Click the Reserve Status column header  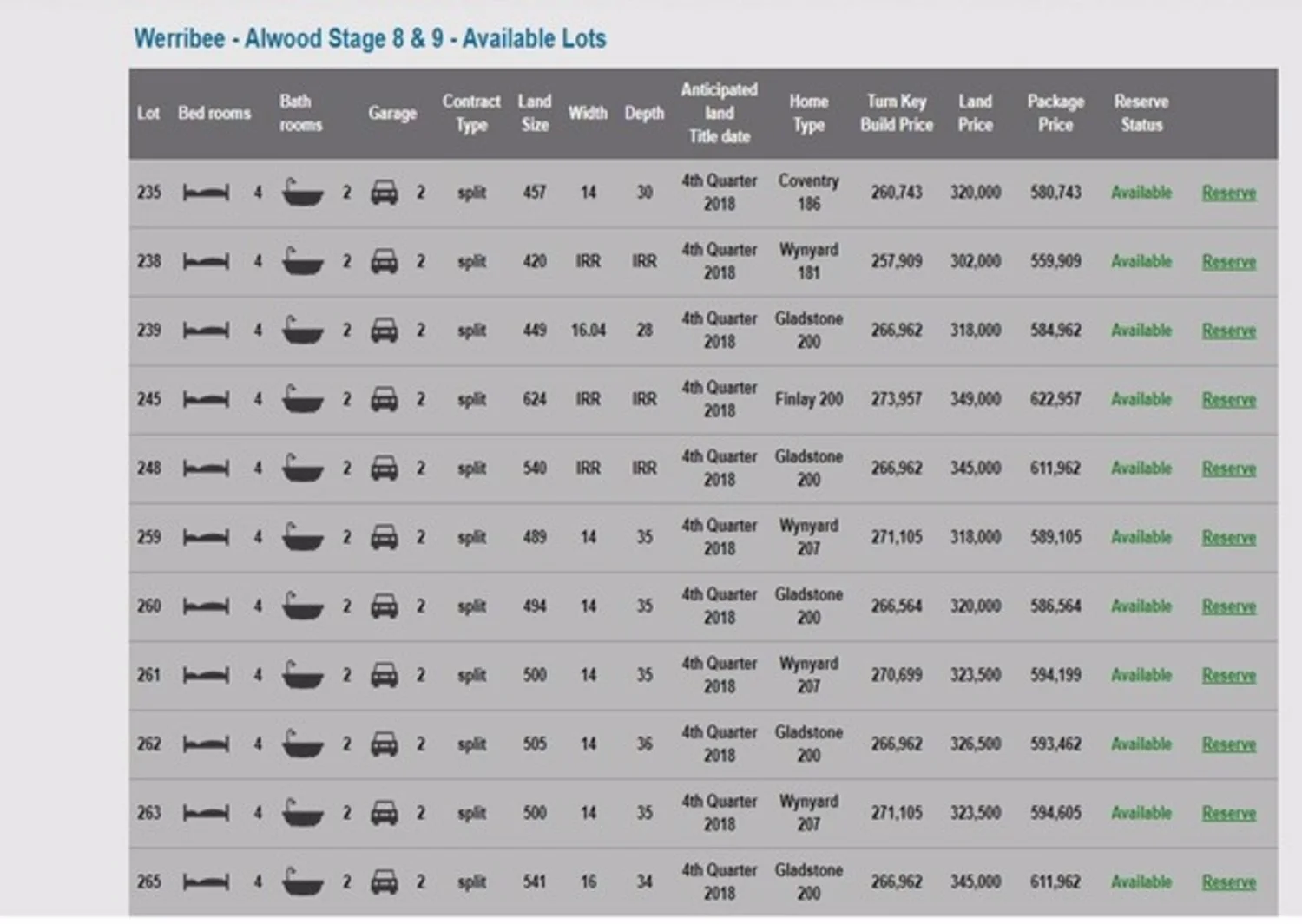pyautogui.click(x=1141, y=113)
